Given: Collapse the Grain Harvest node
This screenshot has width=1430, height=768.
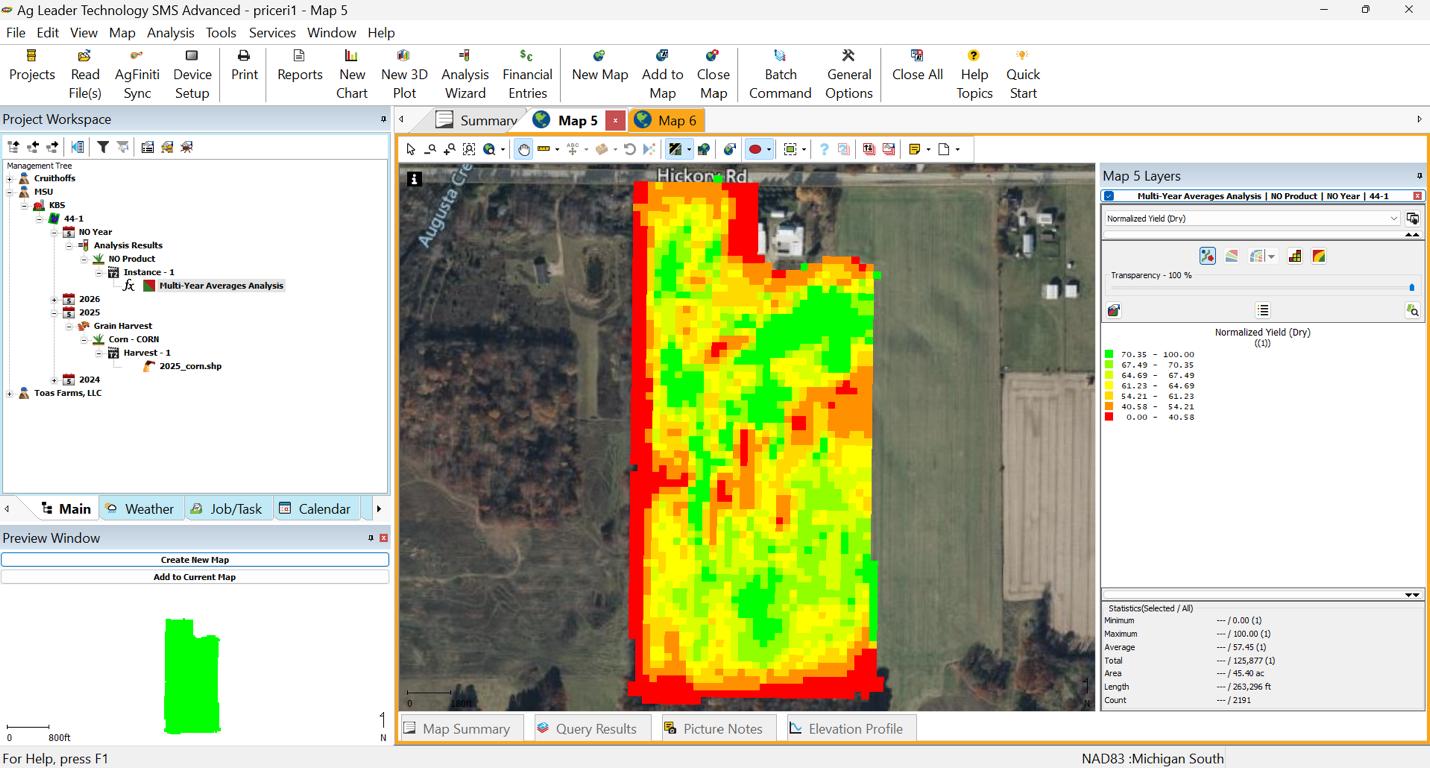Looking at the screenshot, I should click(x=70, y=326).
